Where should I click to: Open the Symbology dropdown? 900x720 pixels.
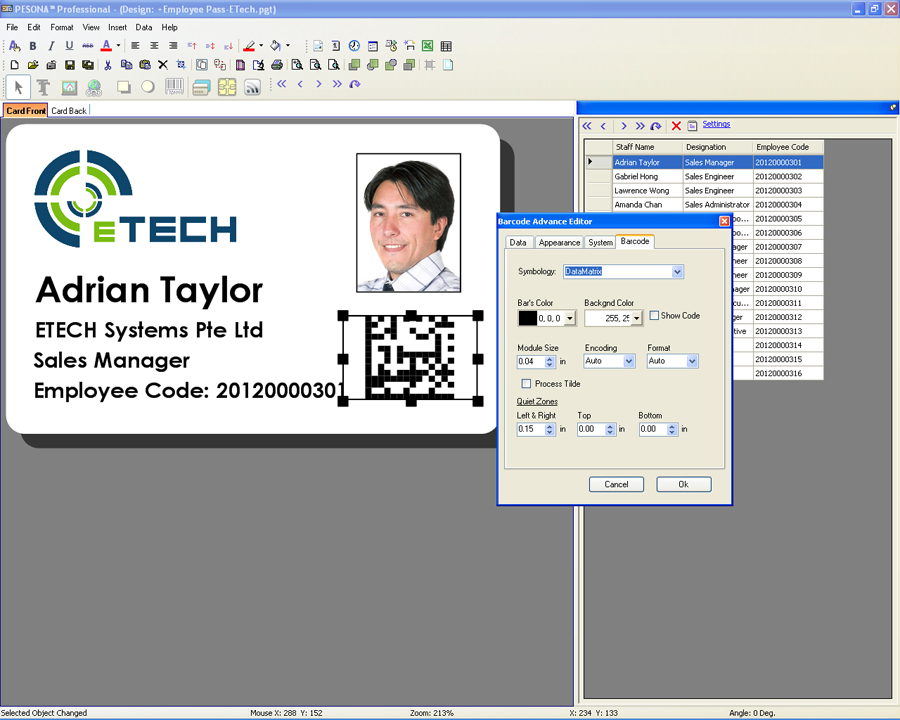pos(677,272)
